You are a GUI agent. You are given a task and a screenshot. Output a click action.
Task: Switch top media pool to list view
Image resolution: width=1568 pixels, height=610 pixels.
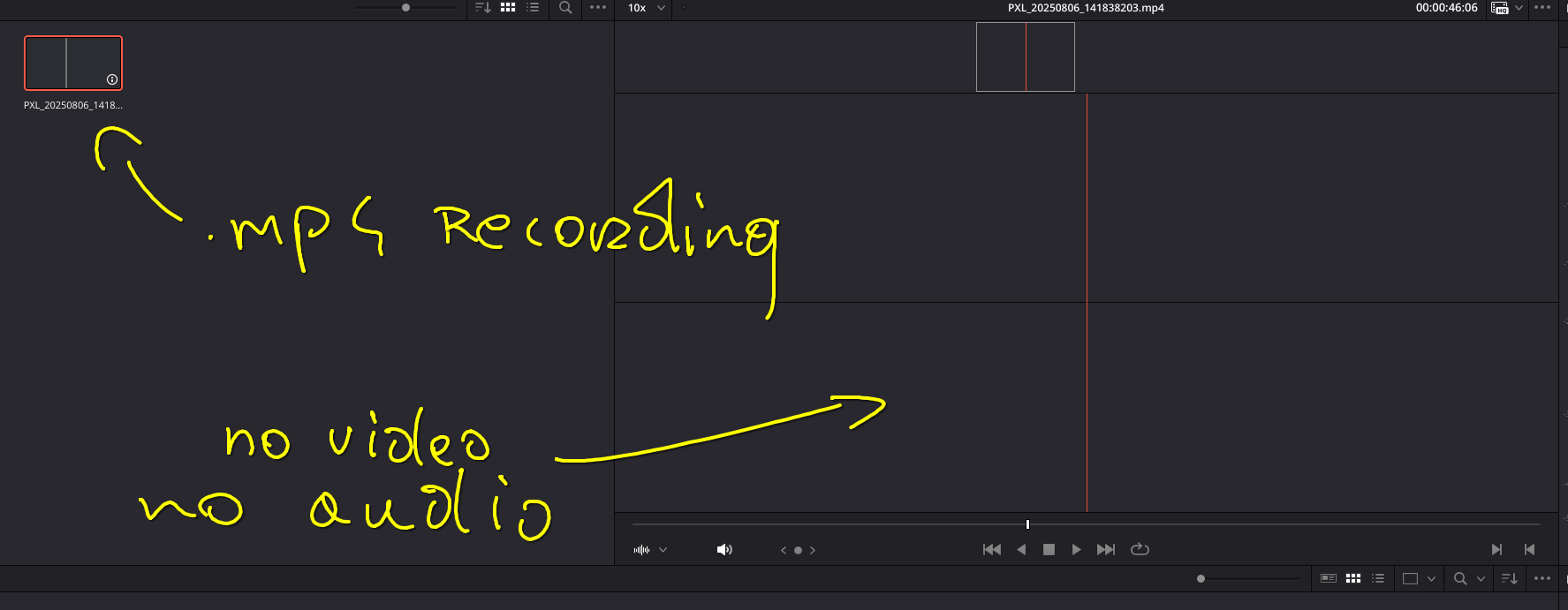pyautogui.click(x=533, y=7)
